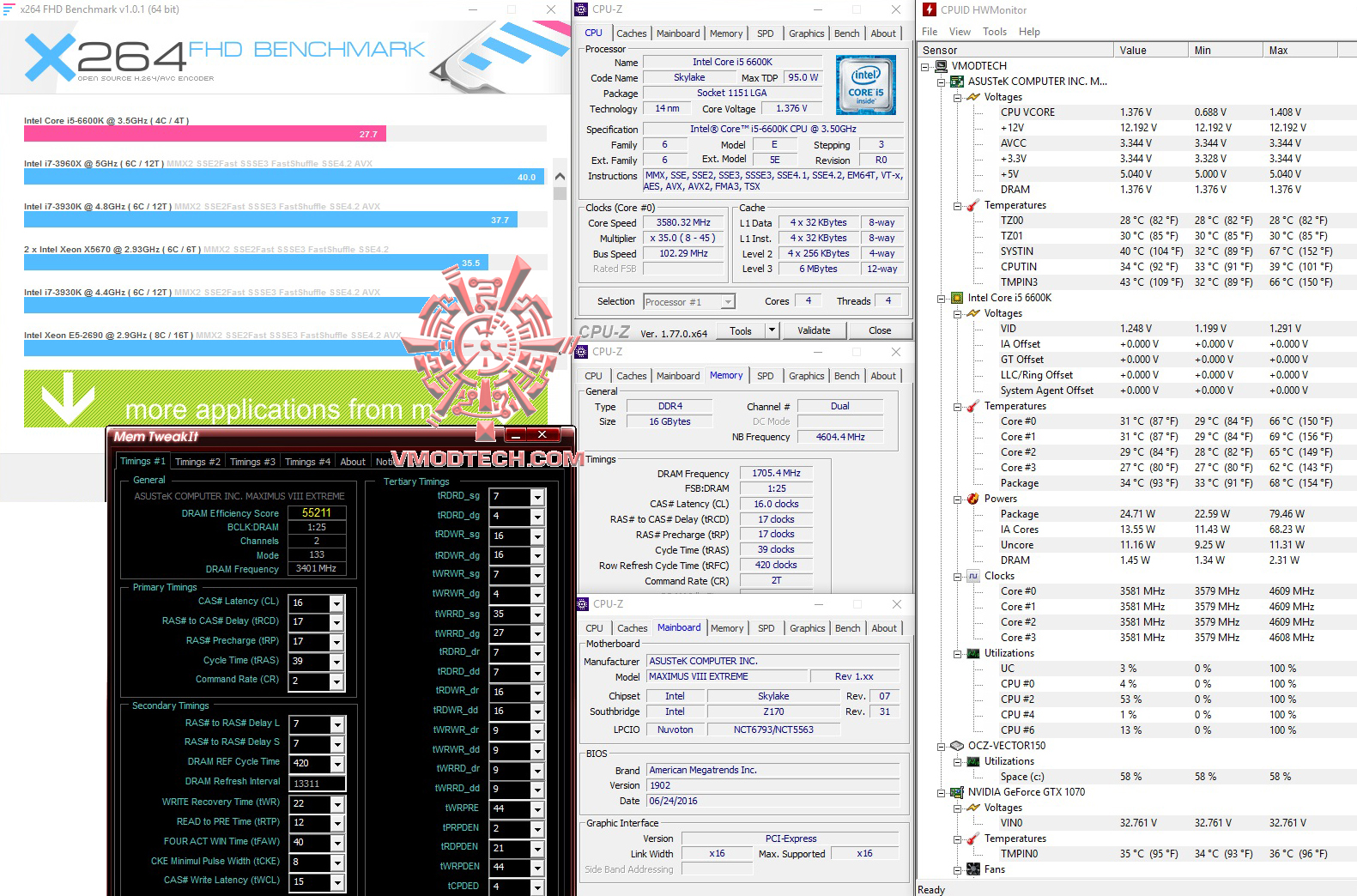
Task: Click the ASUSTeK motherboard icon in HWMonitor
Action: pyautogui.click(x=957, y=82)
